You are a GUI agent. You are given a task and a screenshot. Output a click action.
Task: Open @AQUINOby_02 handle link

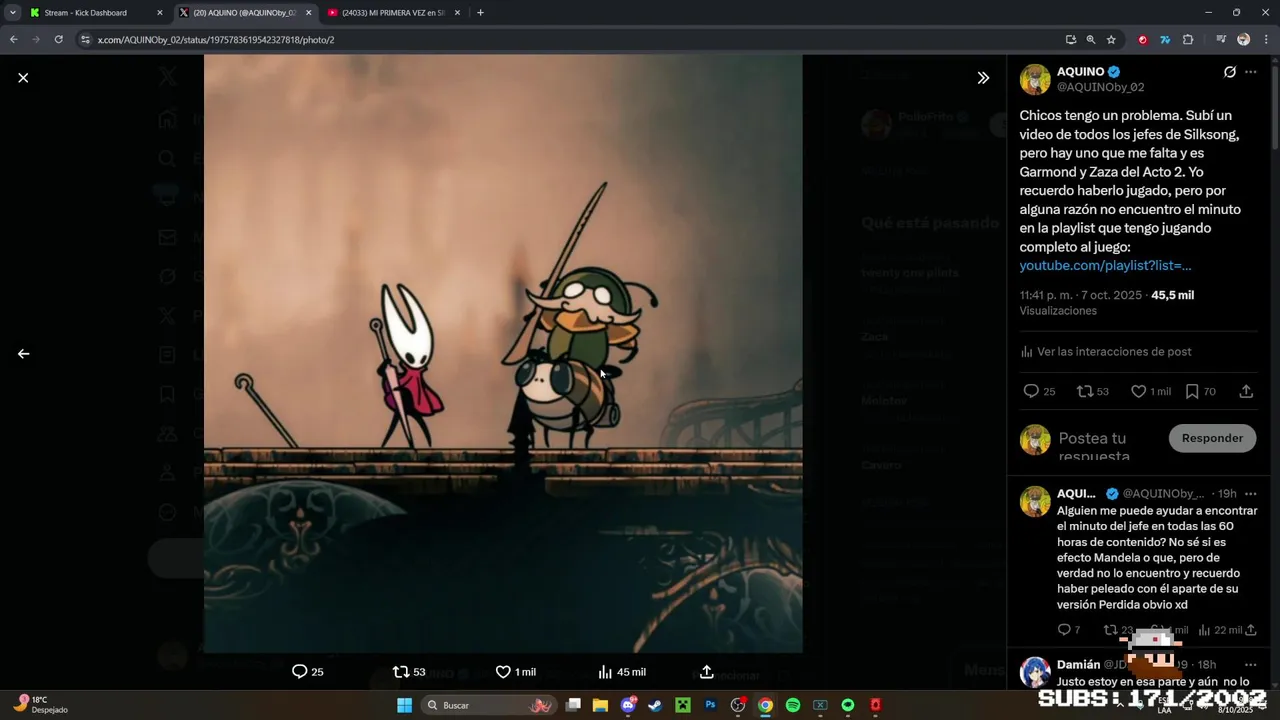coord(1100,87)
